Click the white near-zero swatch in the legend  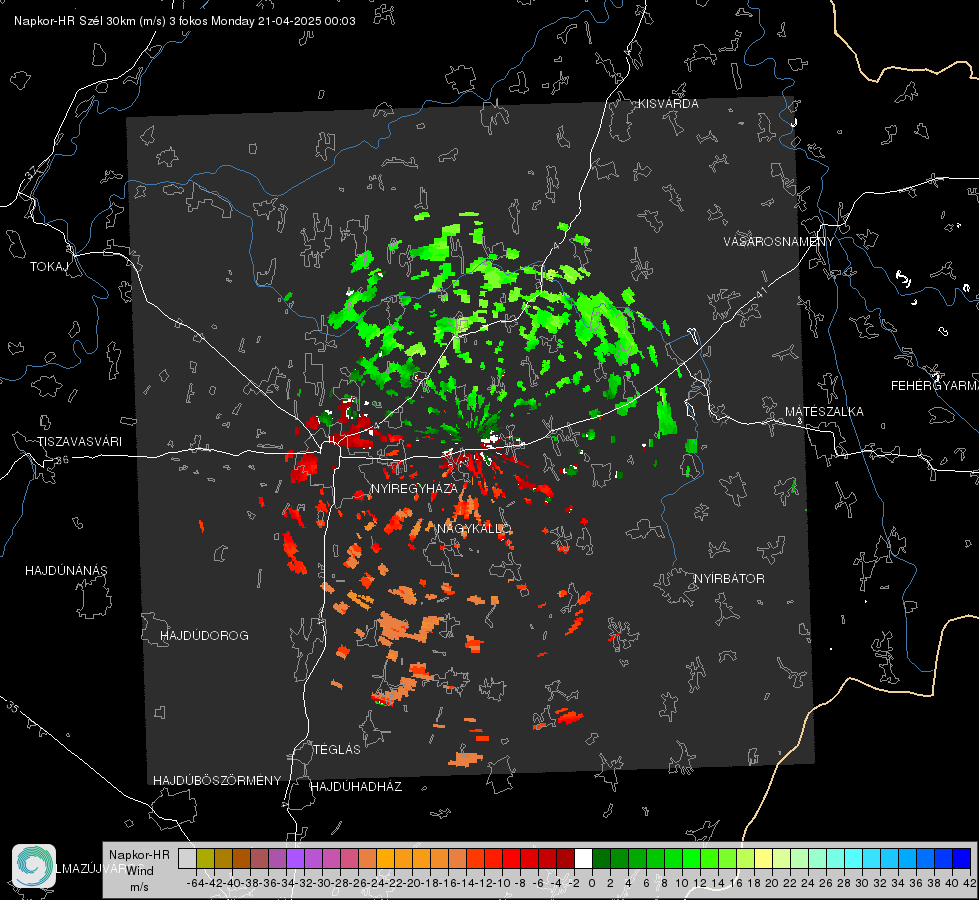tap(583, 858)
